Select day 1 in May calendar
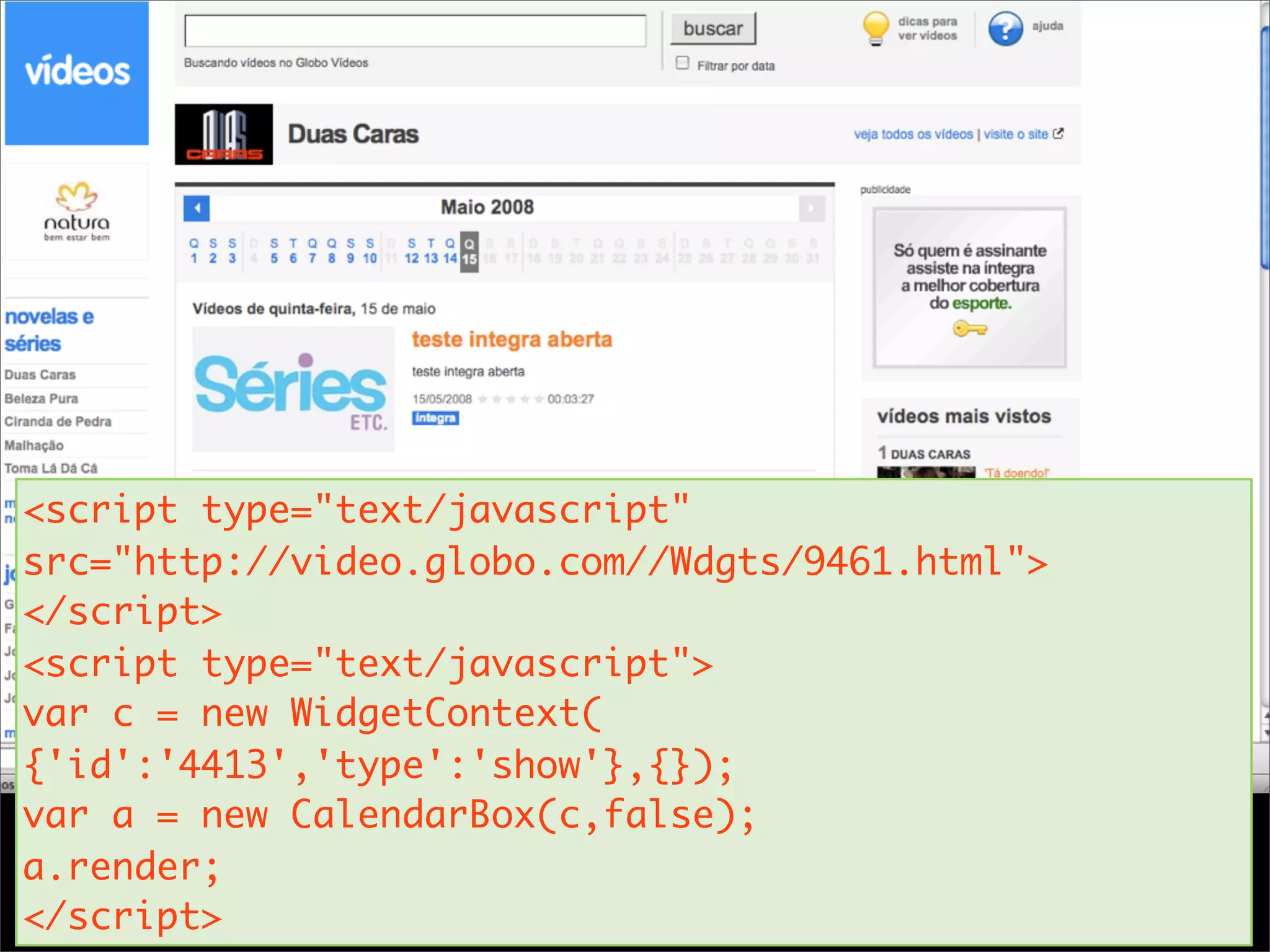The image size is (1270, 952). click(x=194, y=251)
